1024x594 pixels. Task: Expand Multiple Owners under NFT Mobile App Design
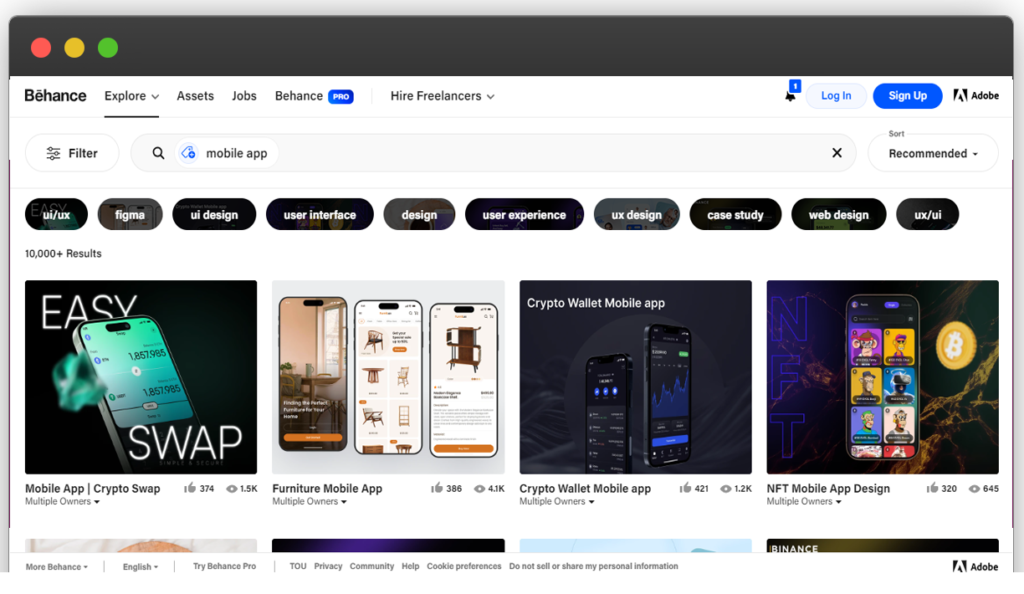click(804, 501)
